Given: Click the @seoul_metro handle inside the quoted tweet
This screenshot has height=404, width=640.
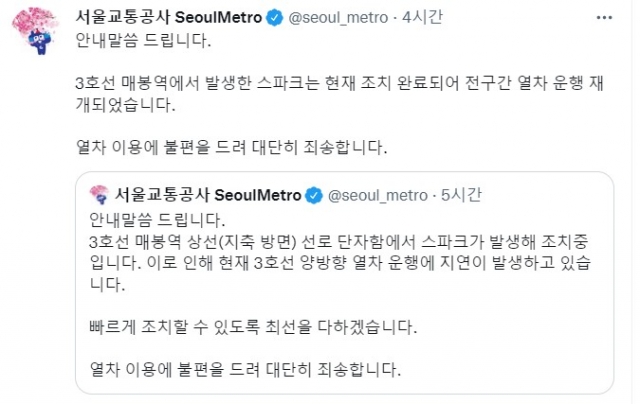Looking at the screenshot, I should point(378,195).
